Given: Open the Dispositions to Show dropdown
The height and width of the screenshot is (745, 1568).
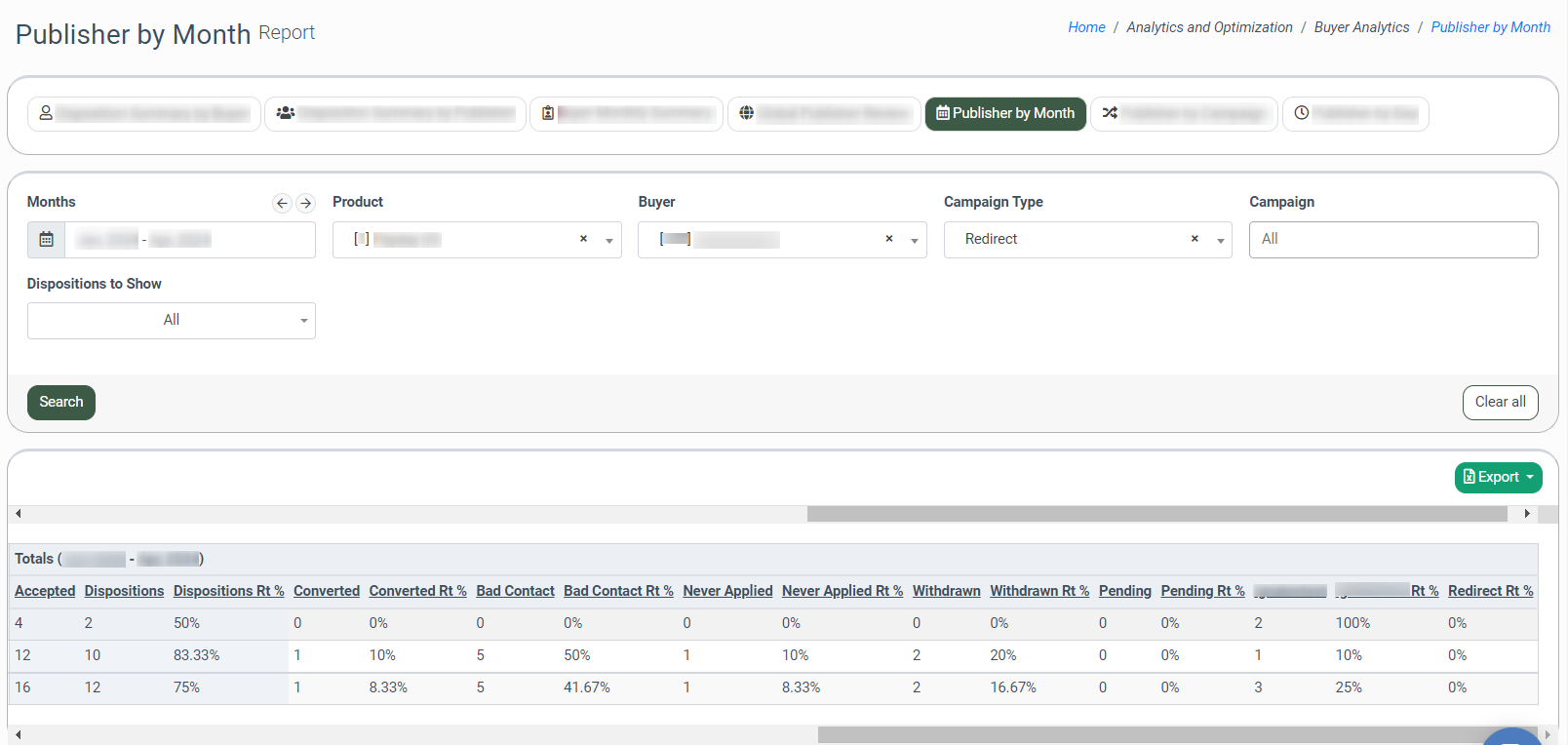Looking at the screenshot, I should [x=172, y=321].
